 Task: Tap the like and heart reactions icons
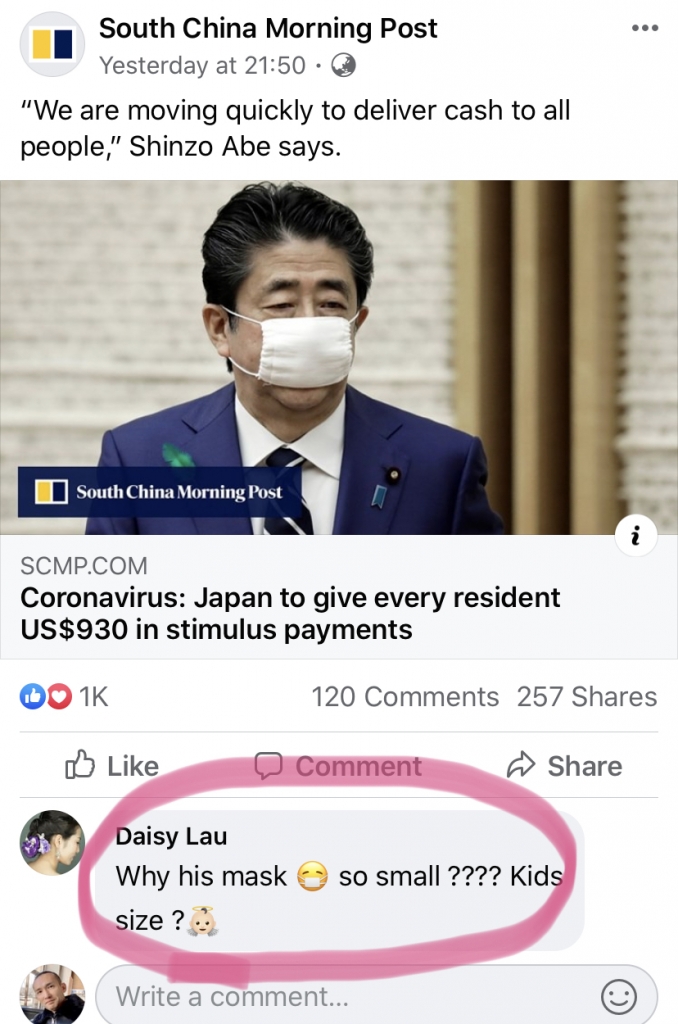(46, 697)
